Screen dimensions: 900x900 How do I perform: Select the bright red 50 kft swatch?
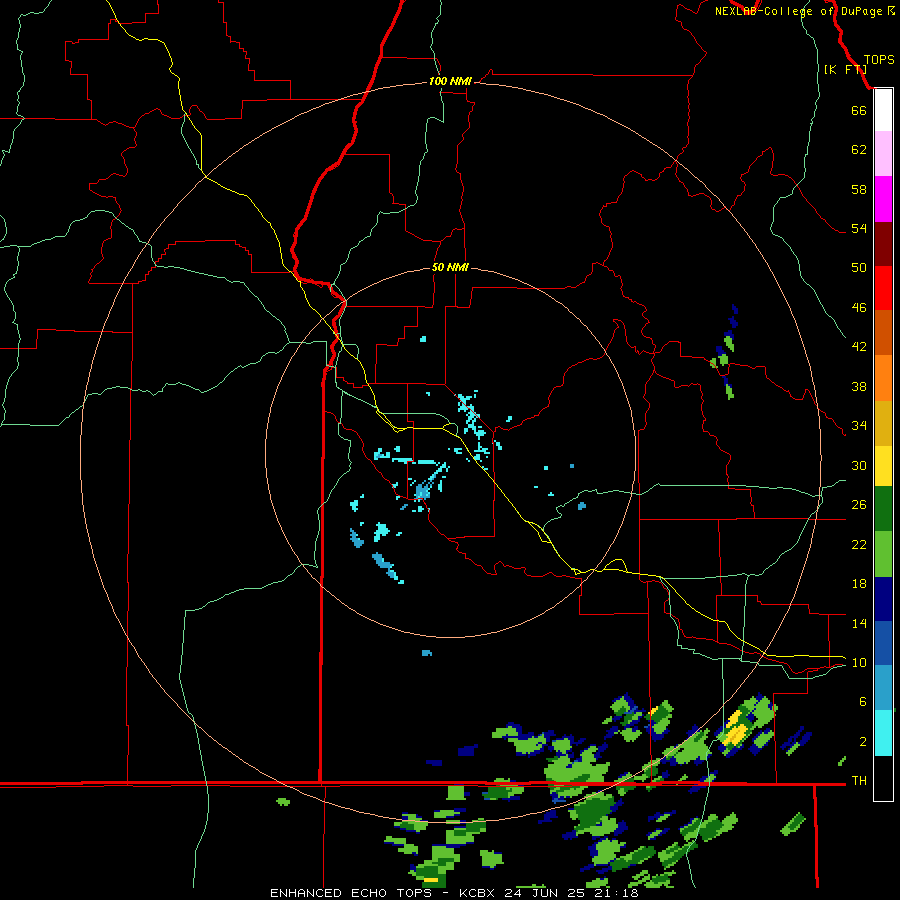pyautogui.click(x=883, y=288)
